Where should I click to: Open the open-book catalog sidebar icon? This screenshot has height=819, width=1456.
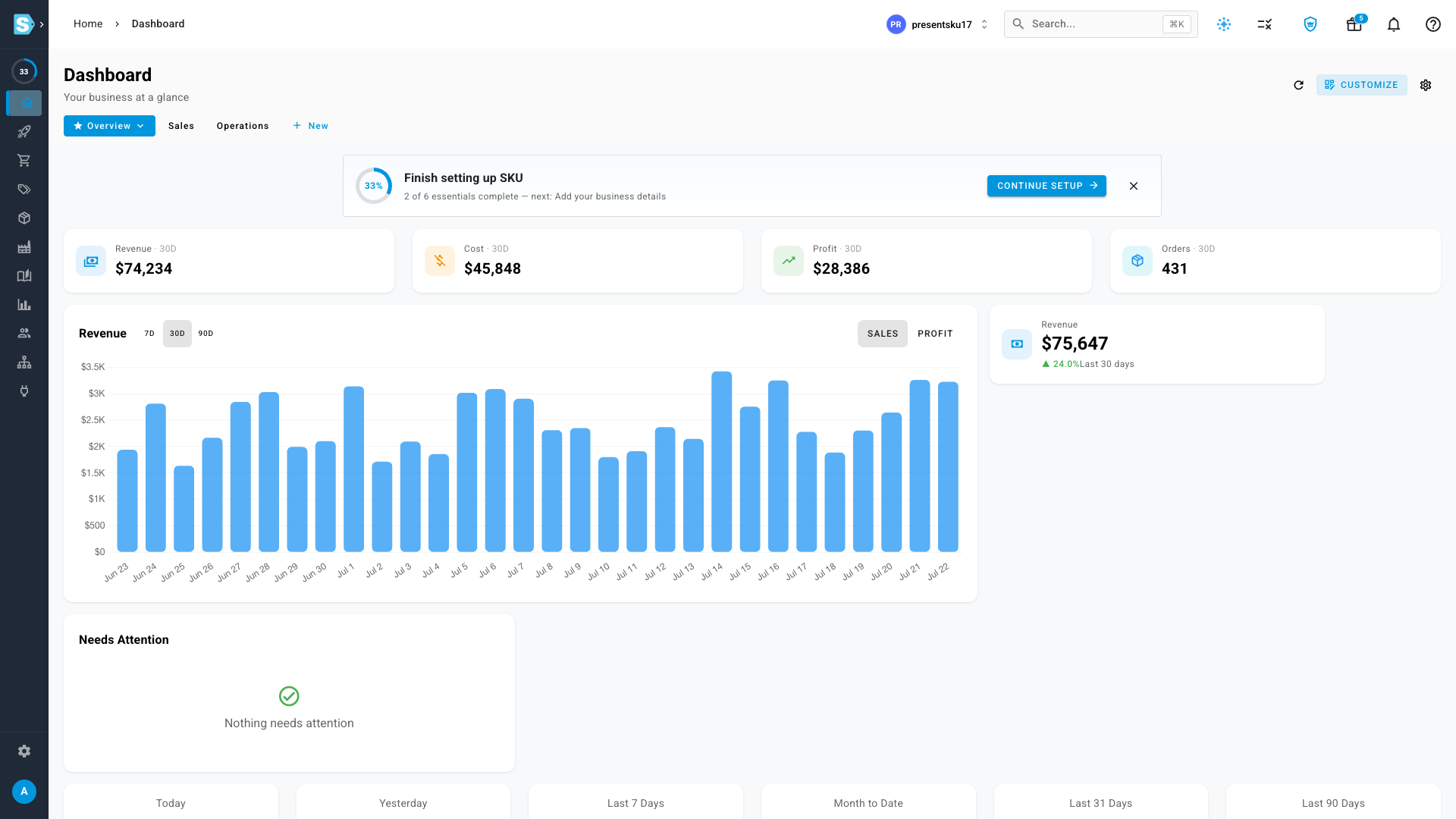pos(24,276)
